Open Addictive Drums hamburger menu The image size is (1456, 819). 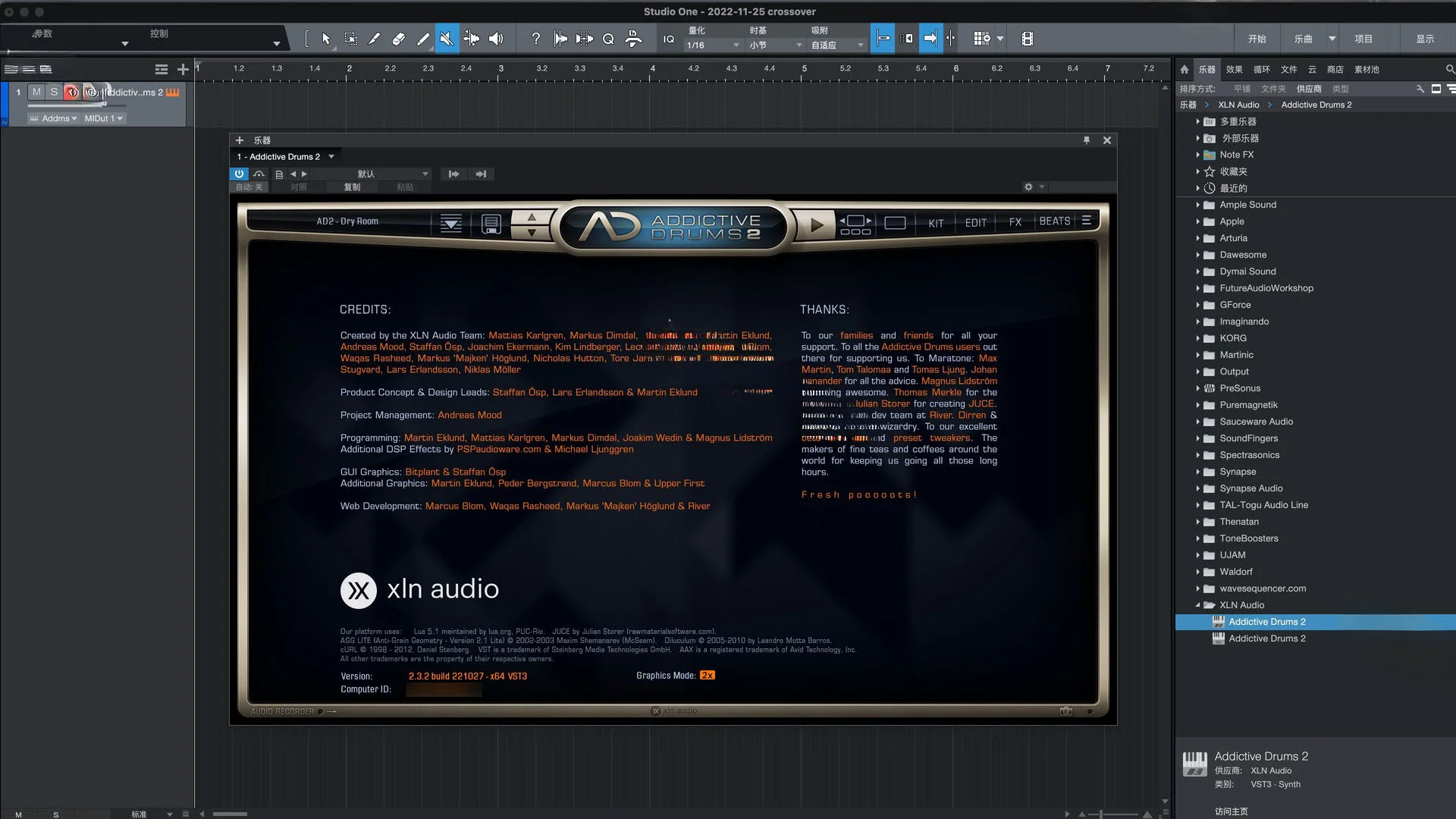click(x=1087, y=221)
